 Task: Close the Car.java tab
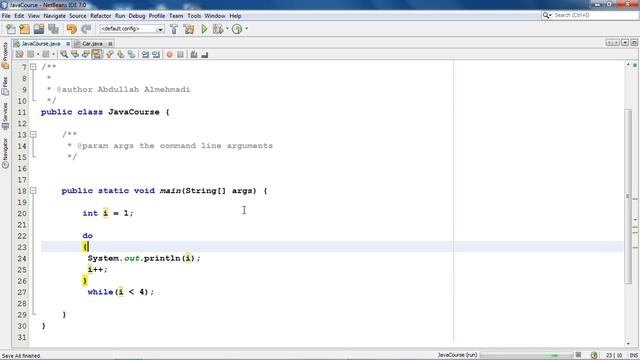coord(110,44)
